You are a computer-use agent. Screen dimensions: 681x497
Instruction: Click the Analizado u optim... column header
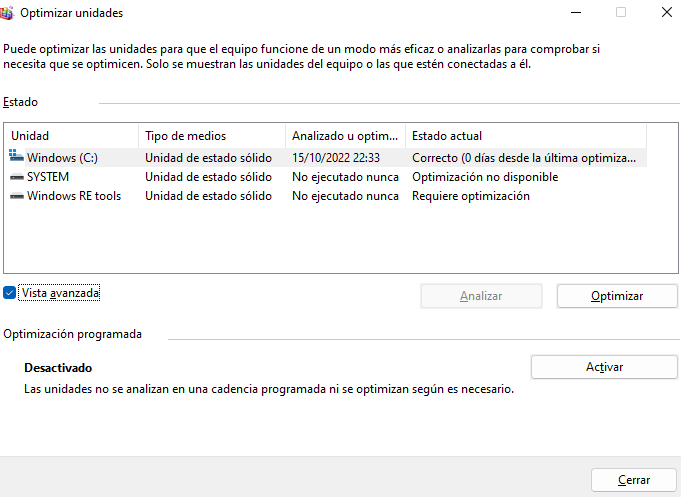[x=346, y=136]
